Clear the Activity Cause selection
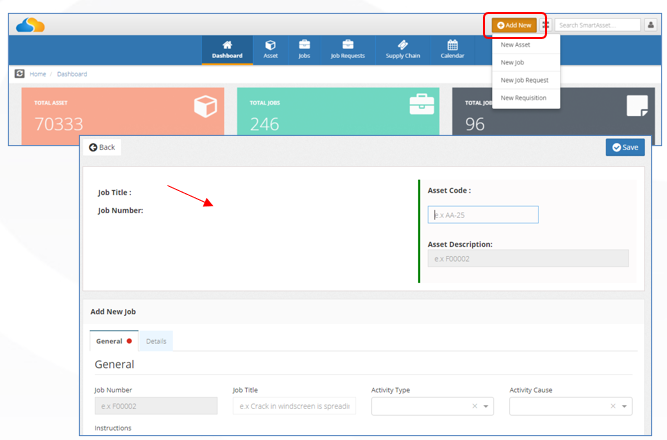 click(x=613, y=406)
